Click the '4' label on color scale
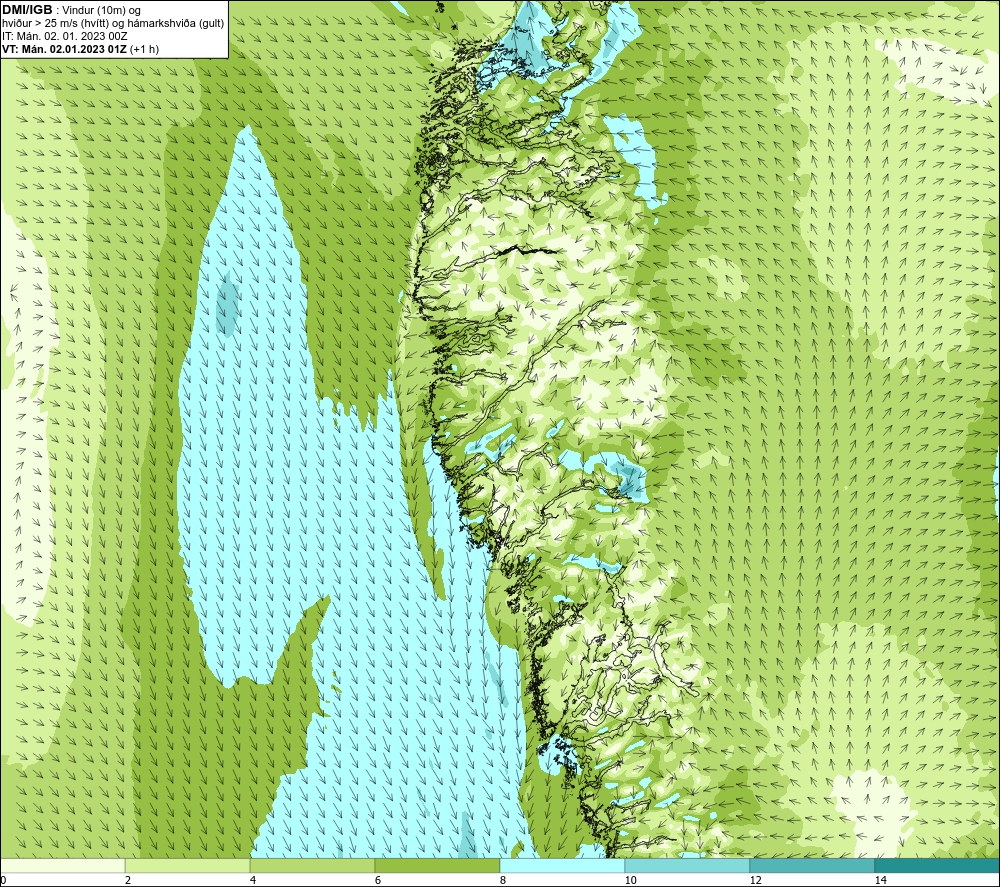Screen dimensions: 1000x887 coord(253,880)
